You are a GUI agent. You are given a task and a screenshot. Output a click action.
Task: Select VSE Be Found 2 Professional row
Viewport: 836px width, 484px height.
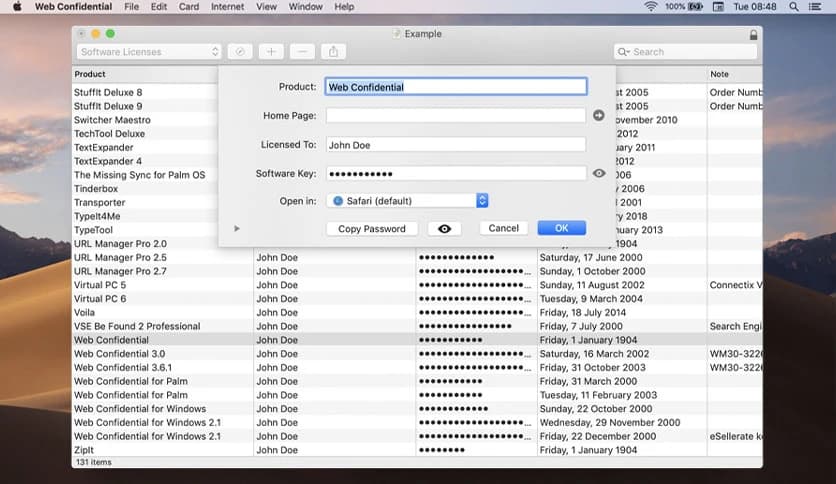coord(417,326)
